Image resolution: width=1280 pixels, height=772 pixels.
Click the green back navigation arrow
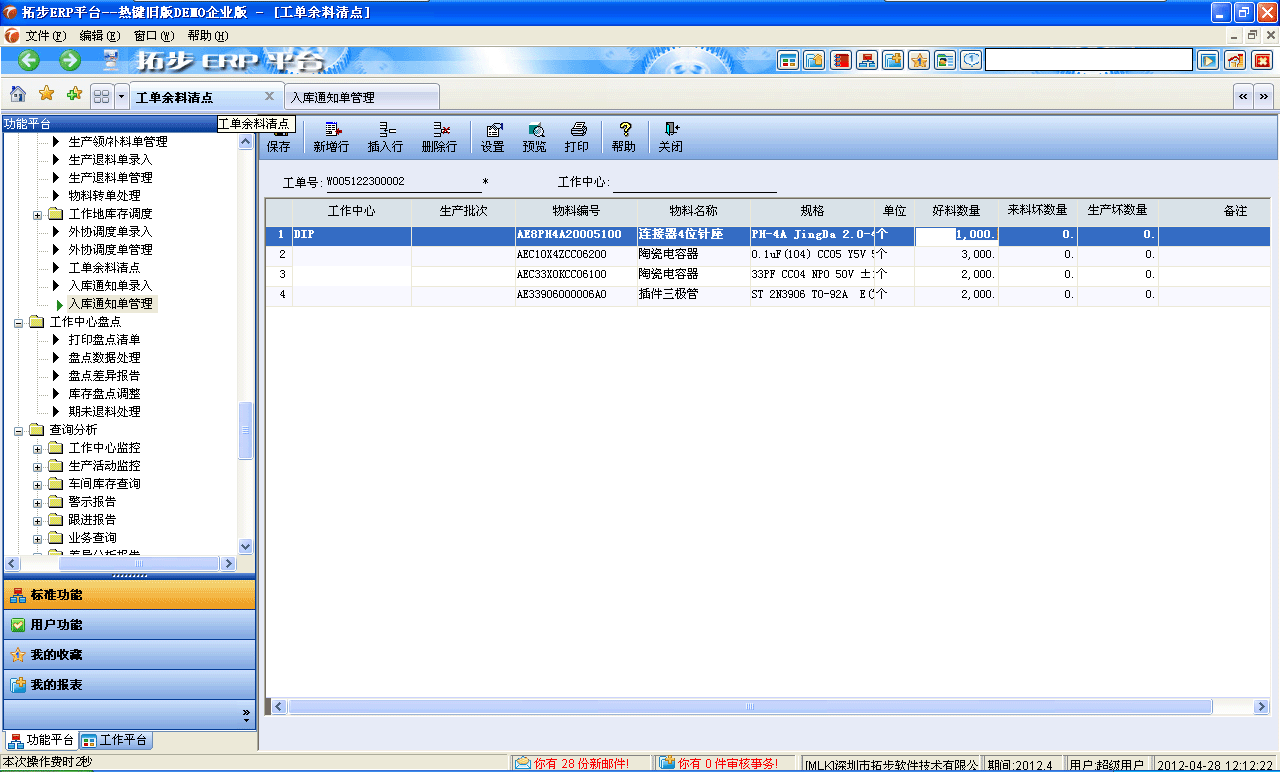[27, 60]
